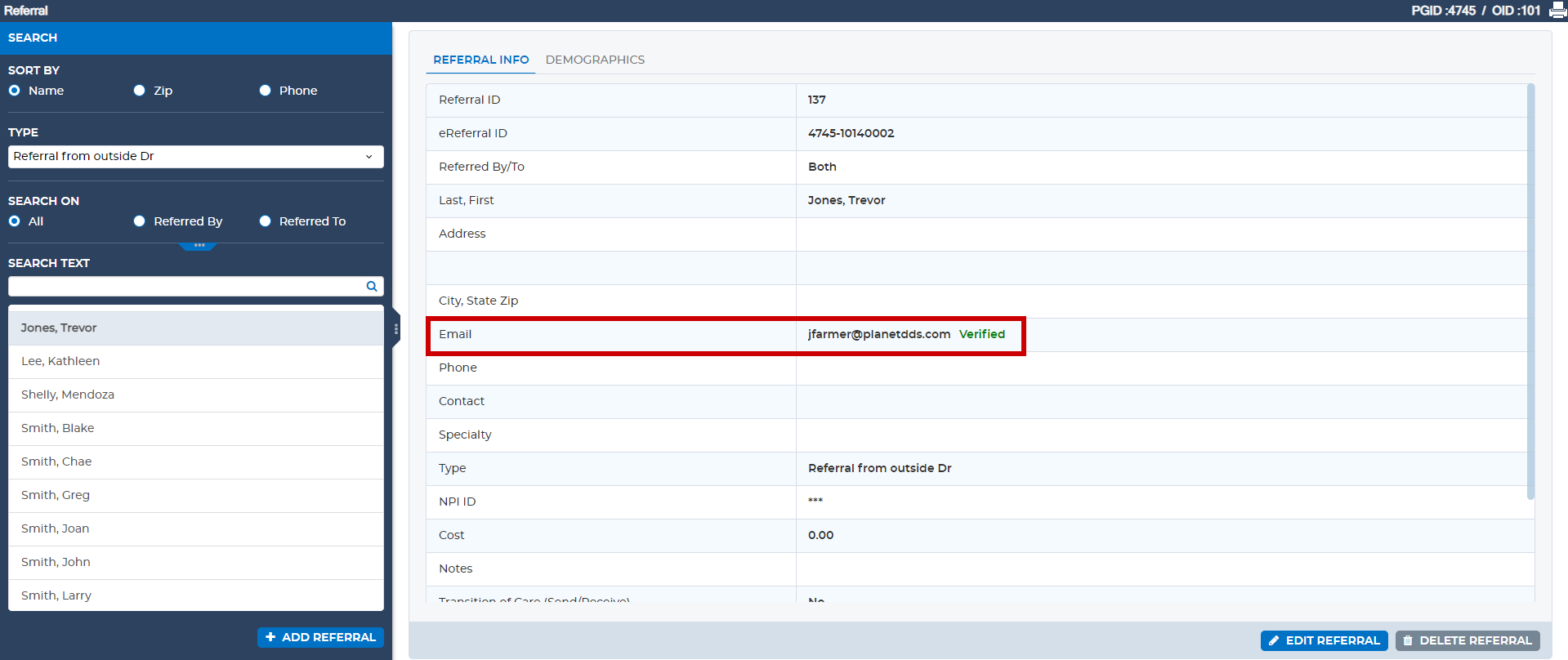Select Smith, John in list
This screenshot has width=1568, height=660.
[x=196, y=563]
